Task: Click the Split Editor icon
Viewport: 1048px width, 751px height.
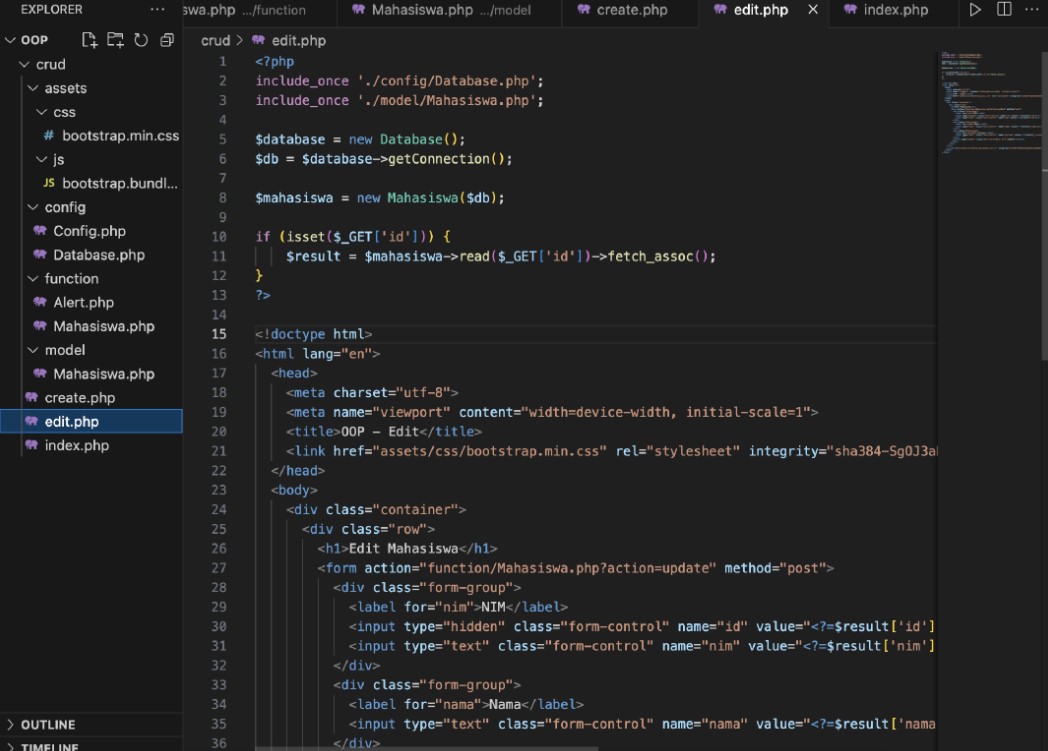Action: point(1003,9)
